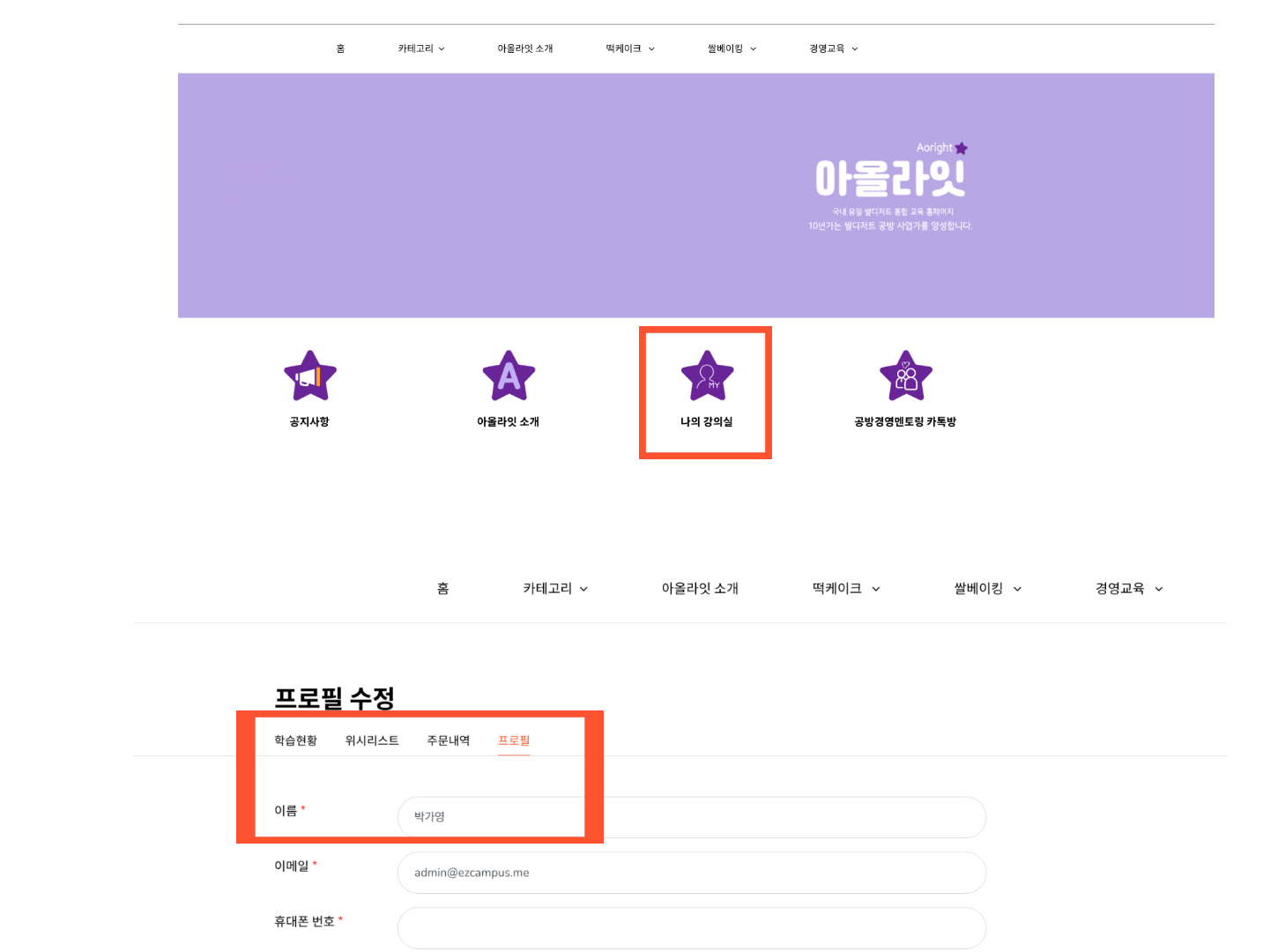Screen dimensions: 1278x952
Task: Switch to the 주문내역 tab
Action: point(449,740)
